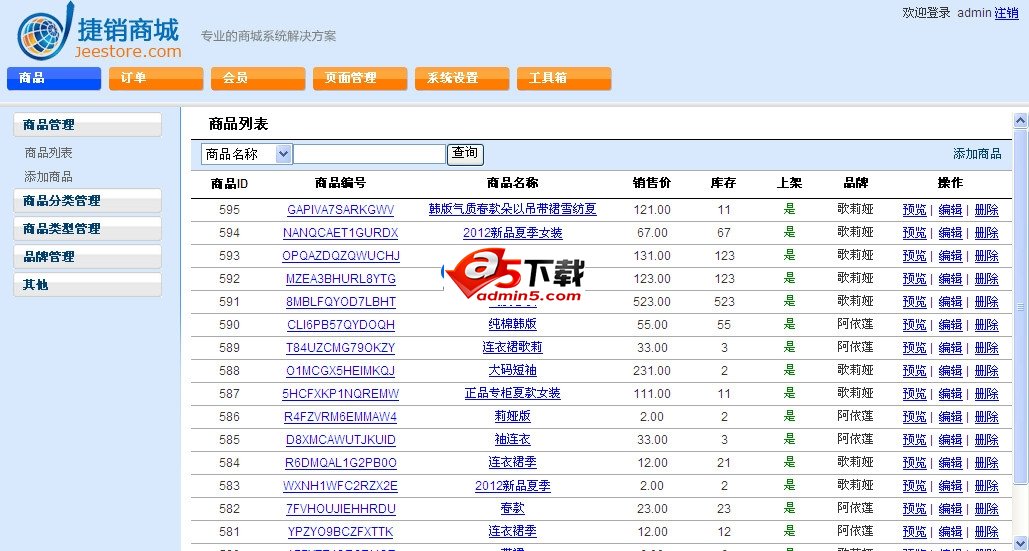Click the price 523.00 cell
The width and height of the screenshot is (1029, 551).
pos(652,302)
